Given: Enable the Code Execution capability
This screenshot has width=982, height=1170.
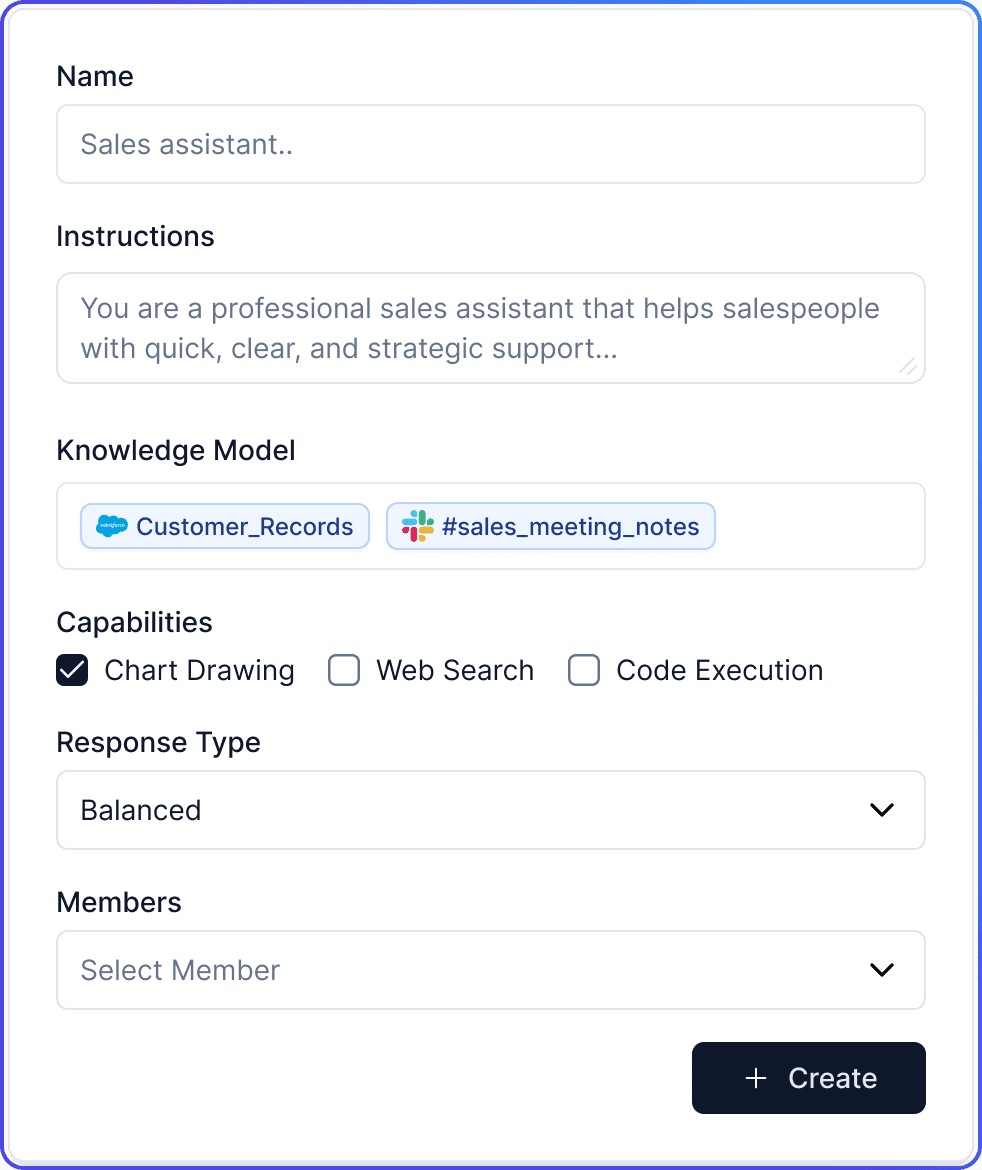Looking at the screenshot, I should (x=584, y=670).
